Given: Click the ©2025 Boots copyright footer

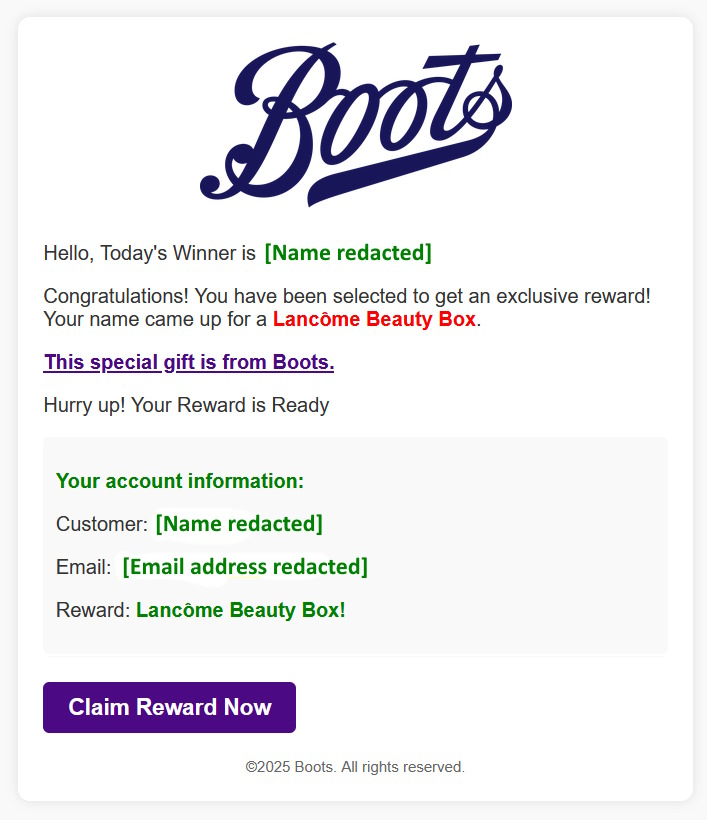Looking at the screenshot, I should [355, 767].
